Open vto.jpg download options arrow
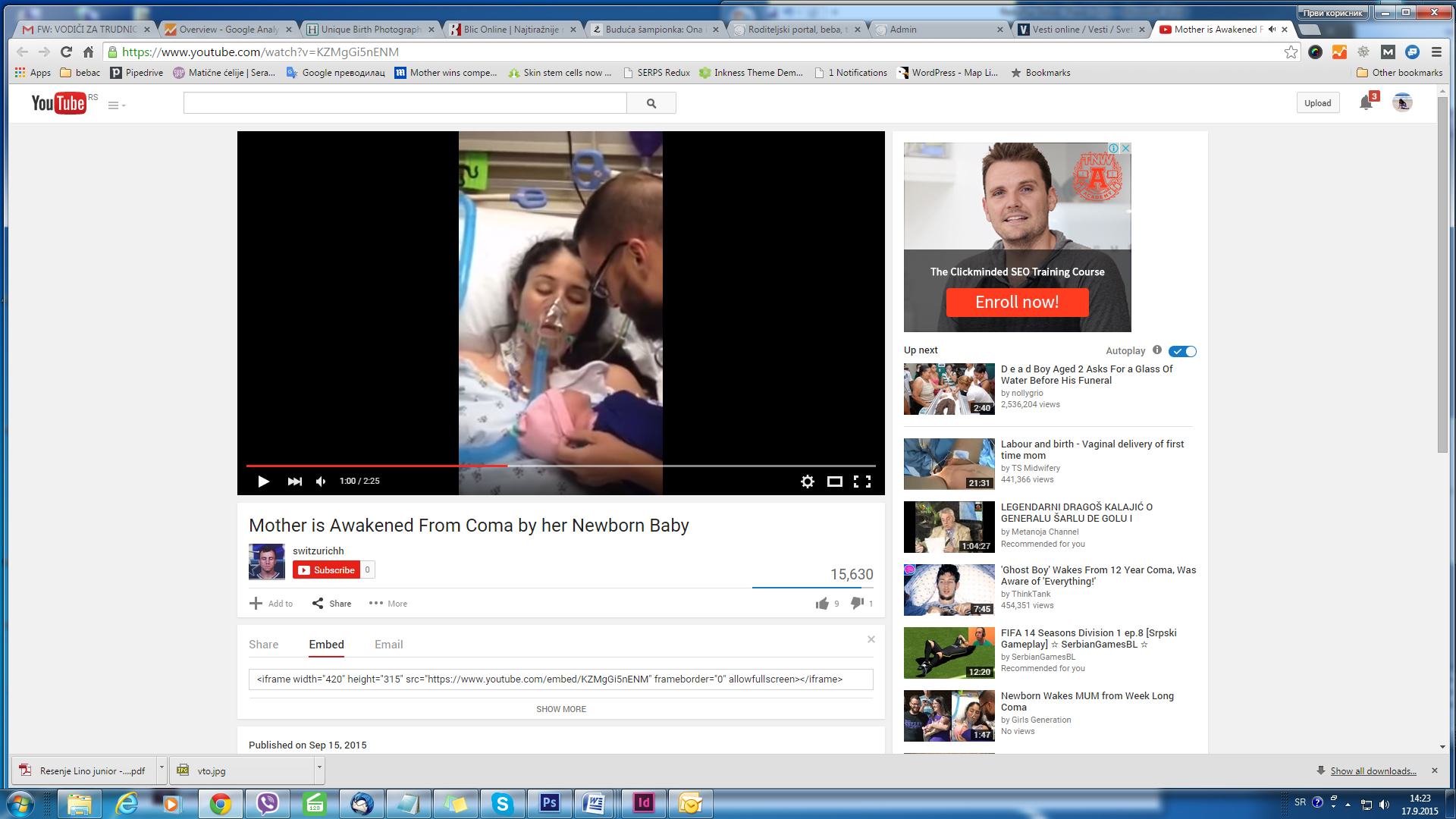Viewport: 1456px width, 819px height. click(319, 768)
